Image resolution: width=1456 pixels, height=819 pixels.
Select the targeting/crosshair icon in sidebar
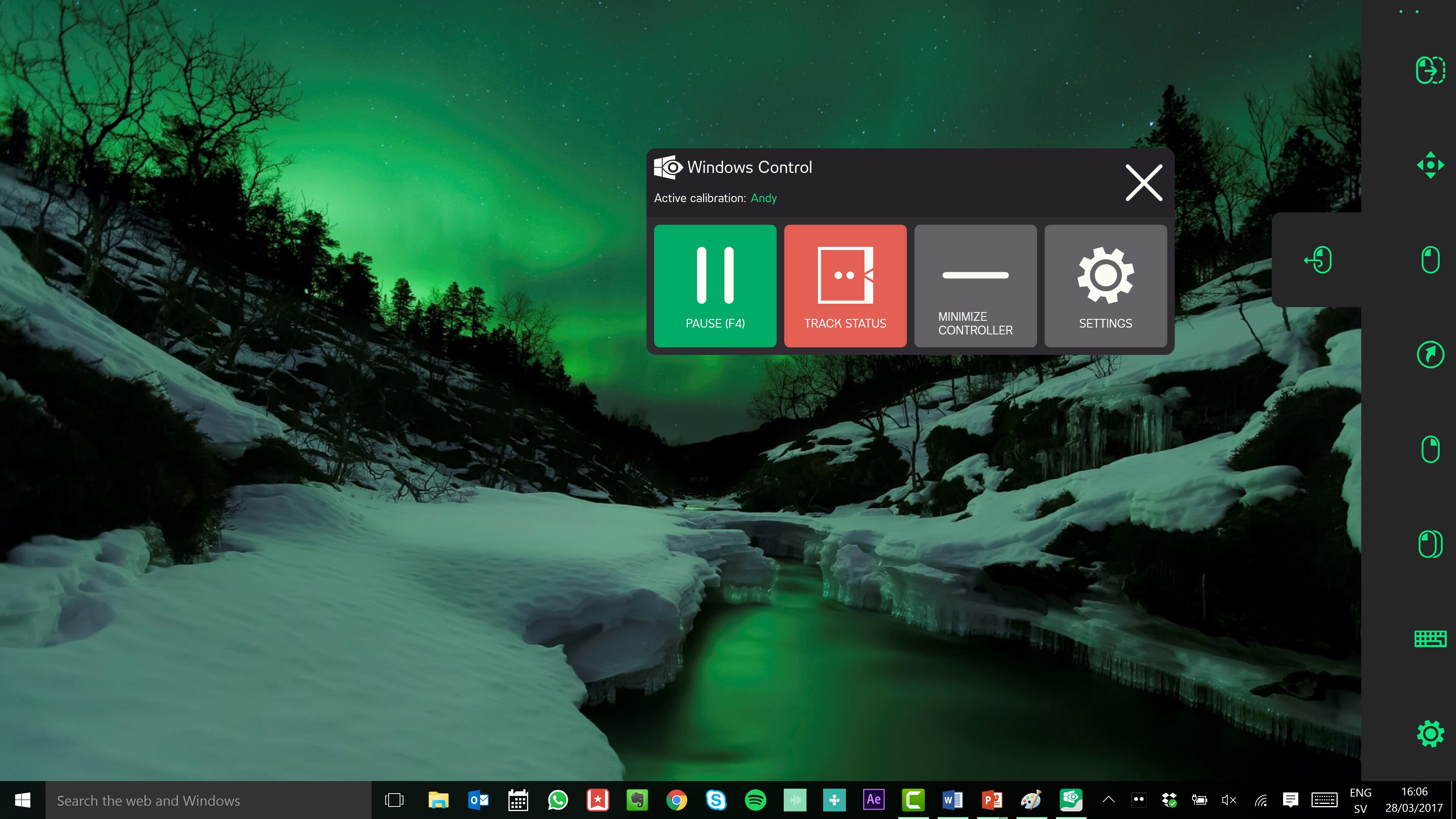click(x=1429, y=163)
